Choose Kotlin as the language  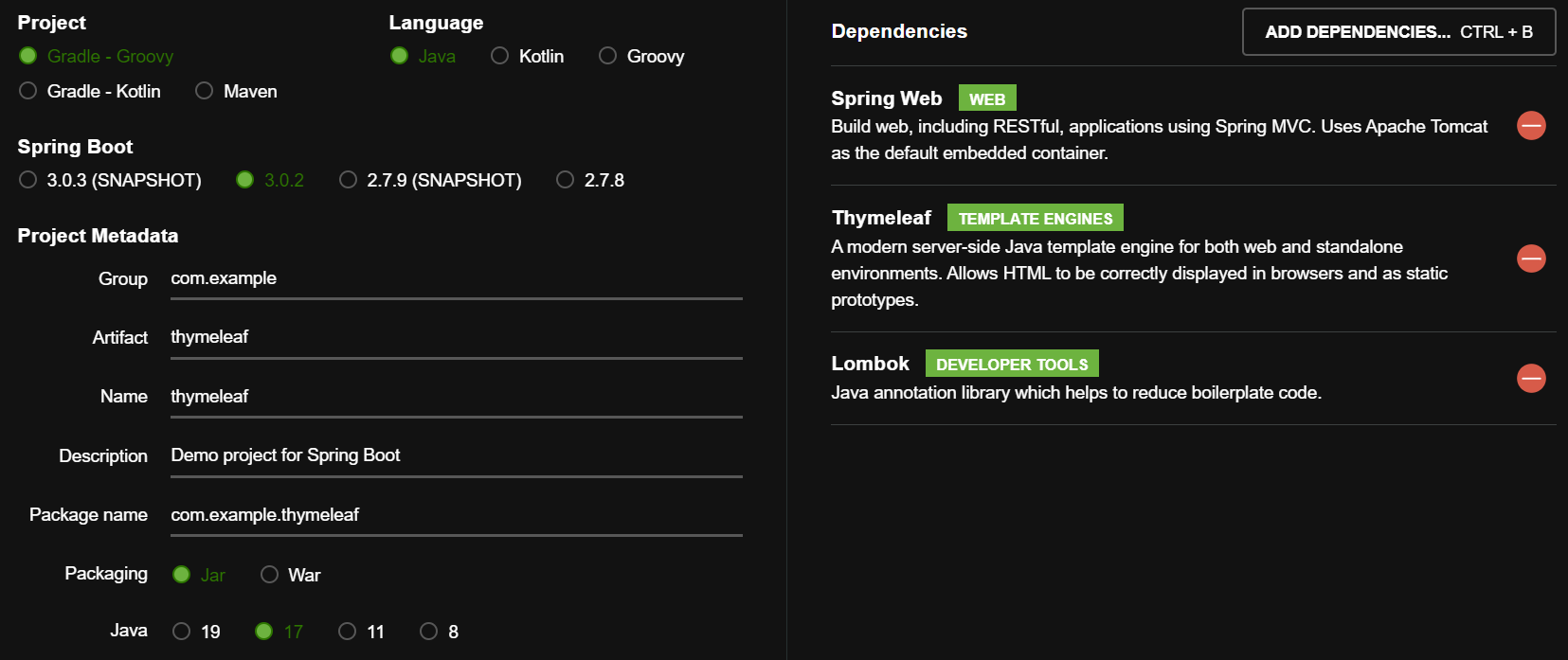527,56
